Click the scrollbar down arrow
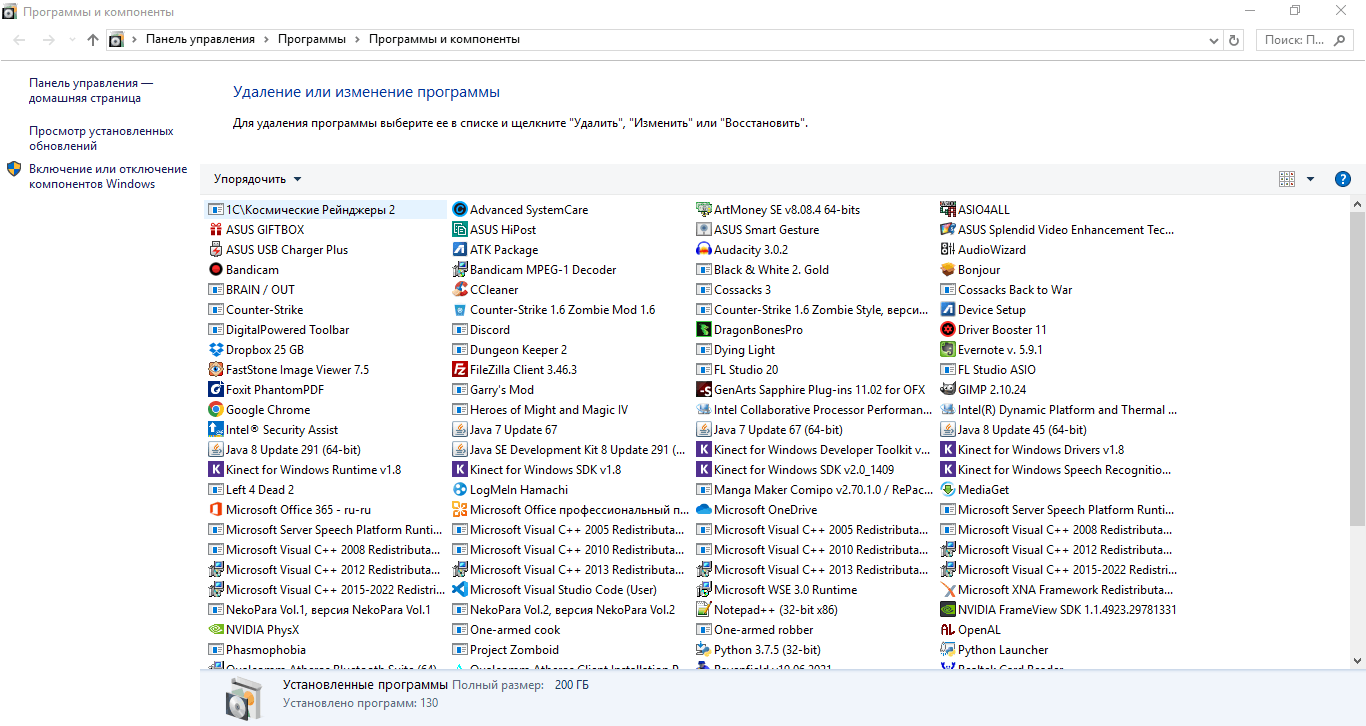Screen dimensions: 1366x726 pyautogui.click(x=1357, y=661)
